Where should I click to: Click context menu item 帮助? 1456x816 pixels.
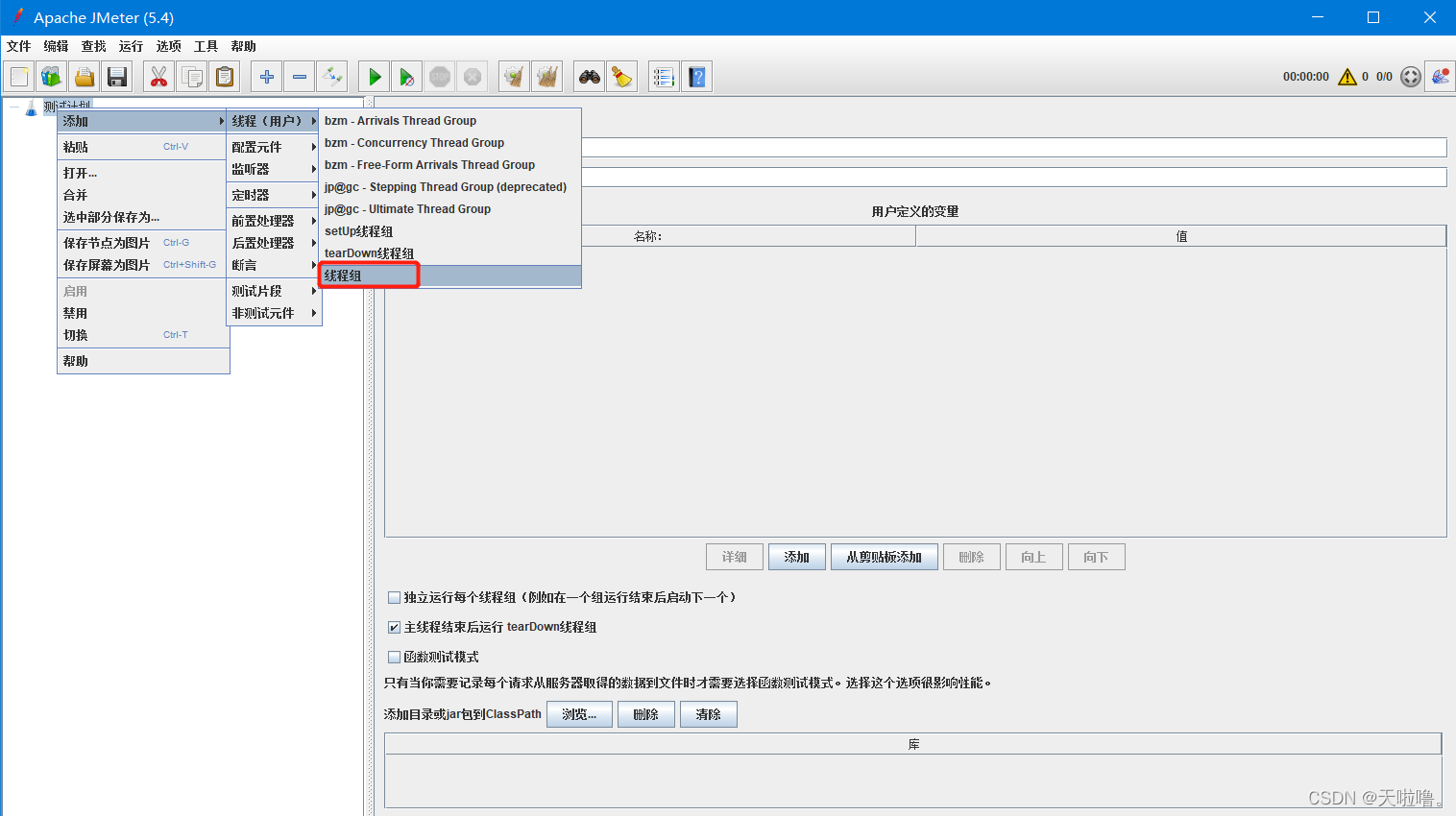[x=143, y=361]
